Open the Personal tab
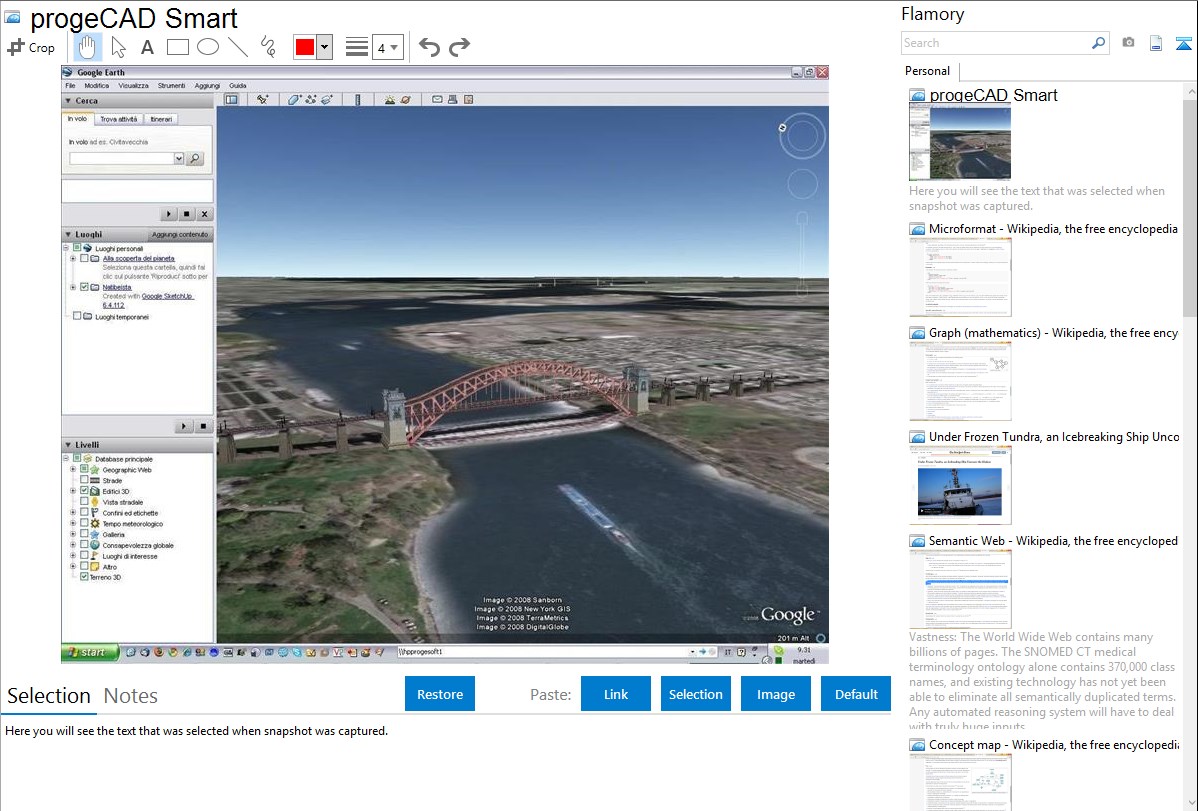 click(927, 71)
